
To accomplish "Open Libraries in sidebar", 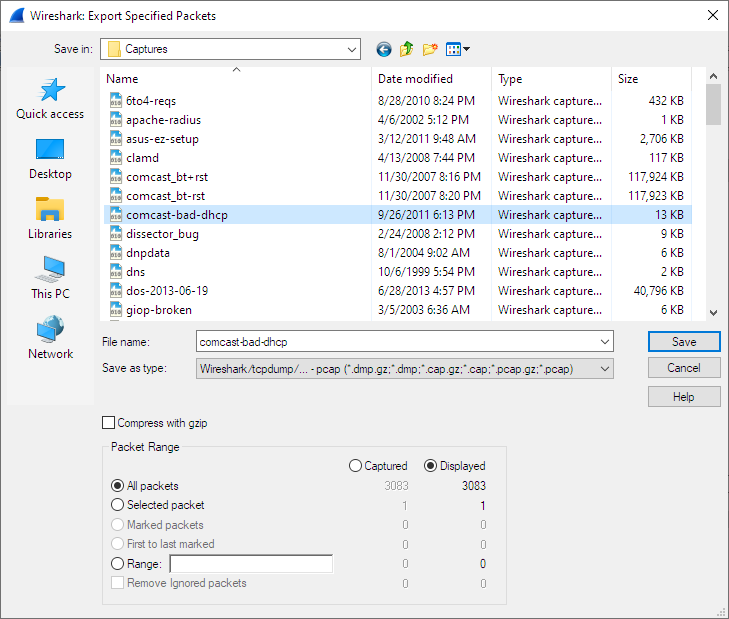I will (x=50, y=220).
